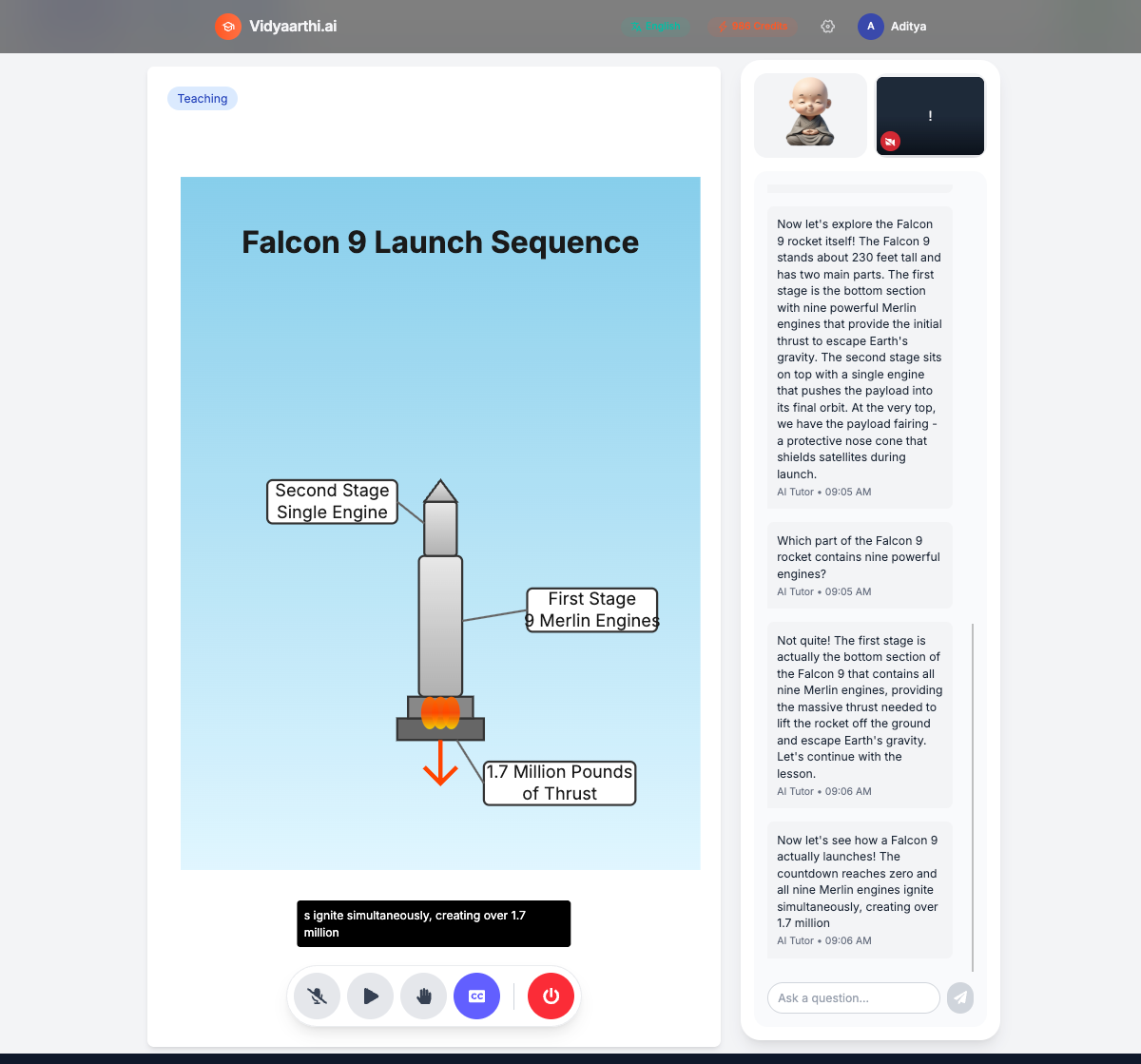The height and width of the screenshot is (1064, 1141).
Task: End the session with power button
Action: pyautogui.click(x=551, y=996)
